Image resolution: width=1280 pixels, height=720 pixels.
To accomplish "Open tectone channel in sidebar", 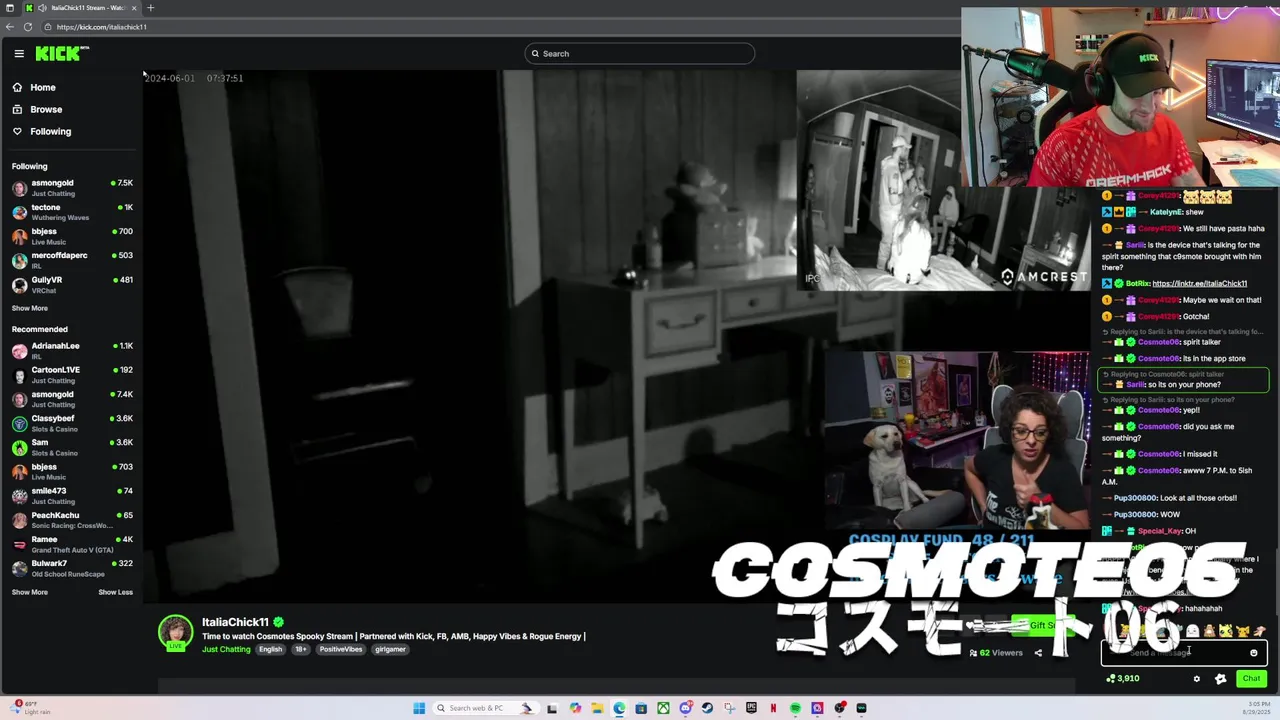I will pos(72,212).
